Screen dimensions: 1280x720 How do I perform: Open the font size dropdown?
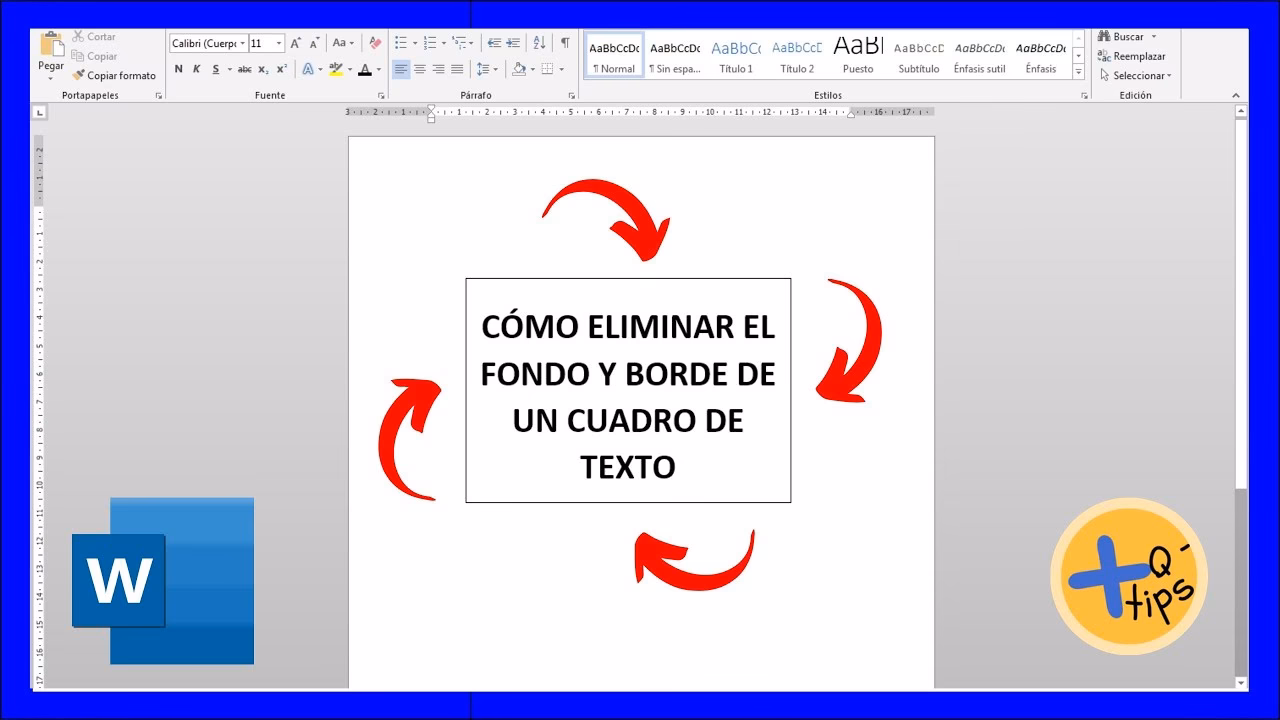point(279,43)
